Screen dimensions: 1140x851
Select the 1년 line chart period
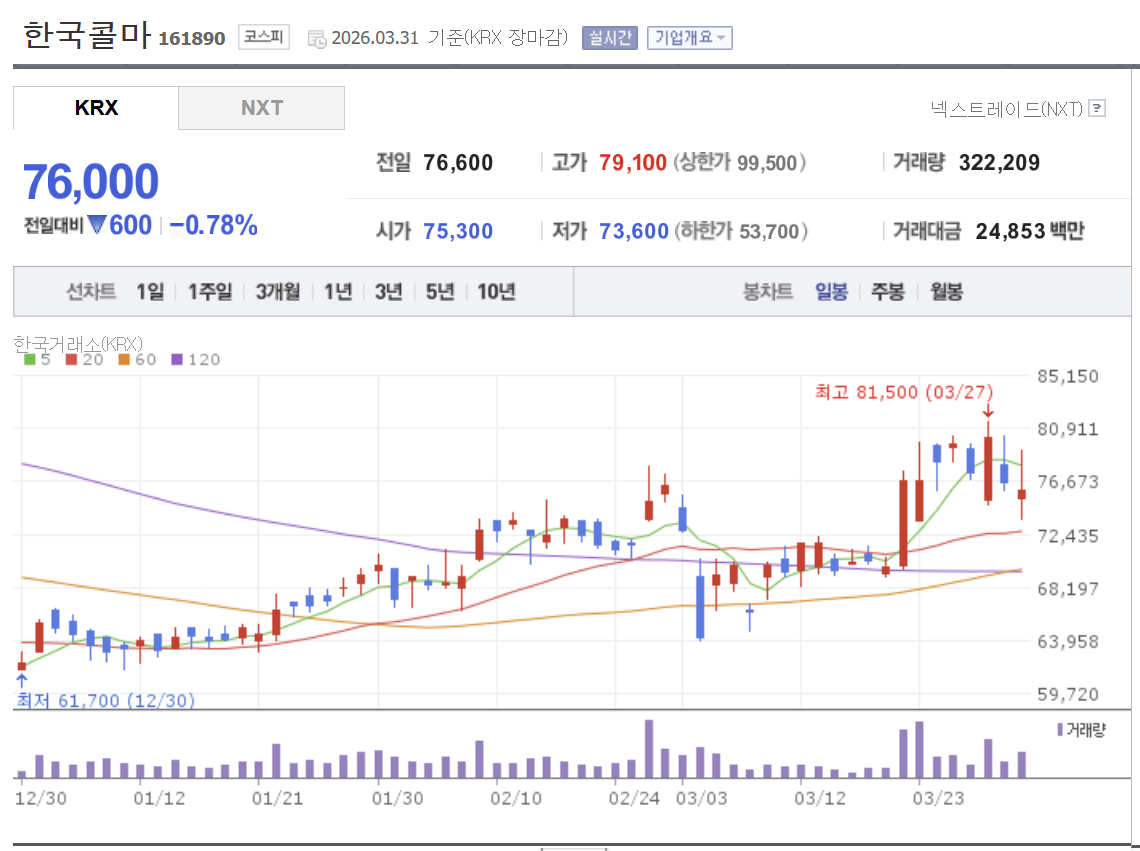[x=338, y=292]
